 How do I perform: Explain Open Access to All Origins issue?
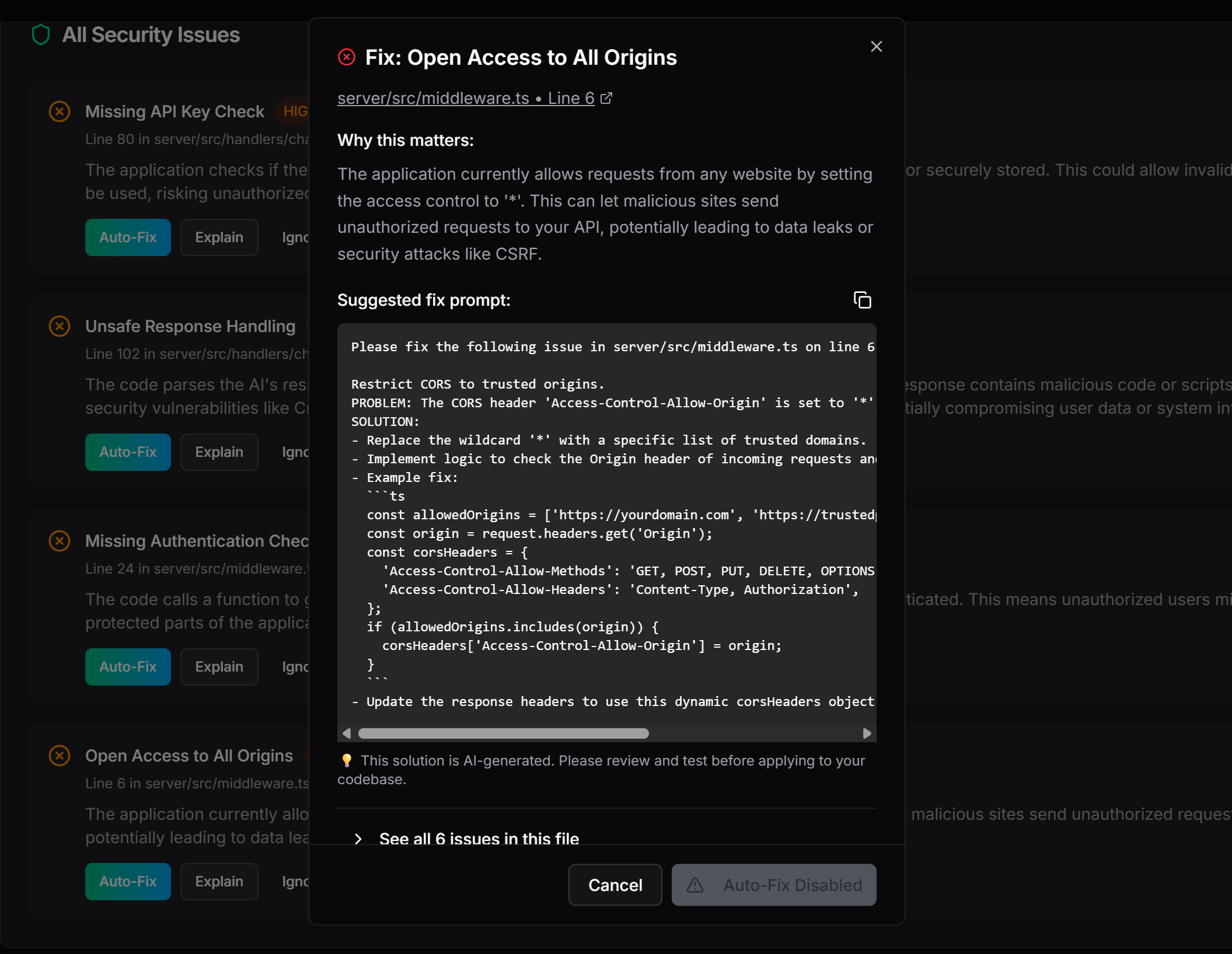coord(219,882)
